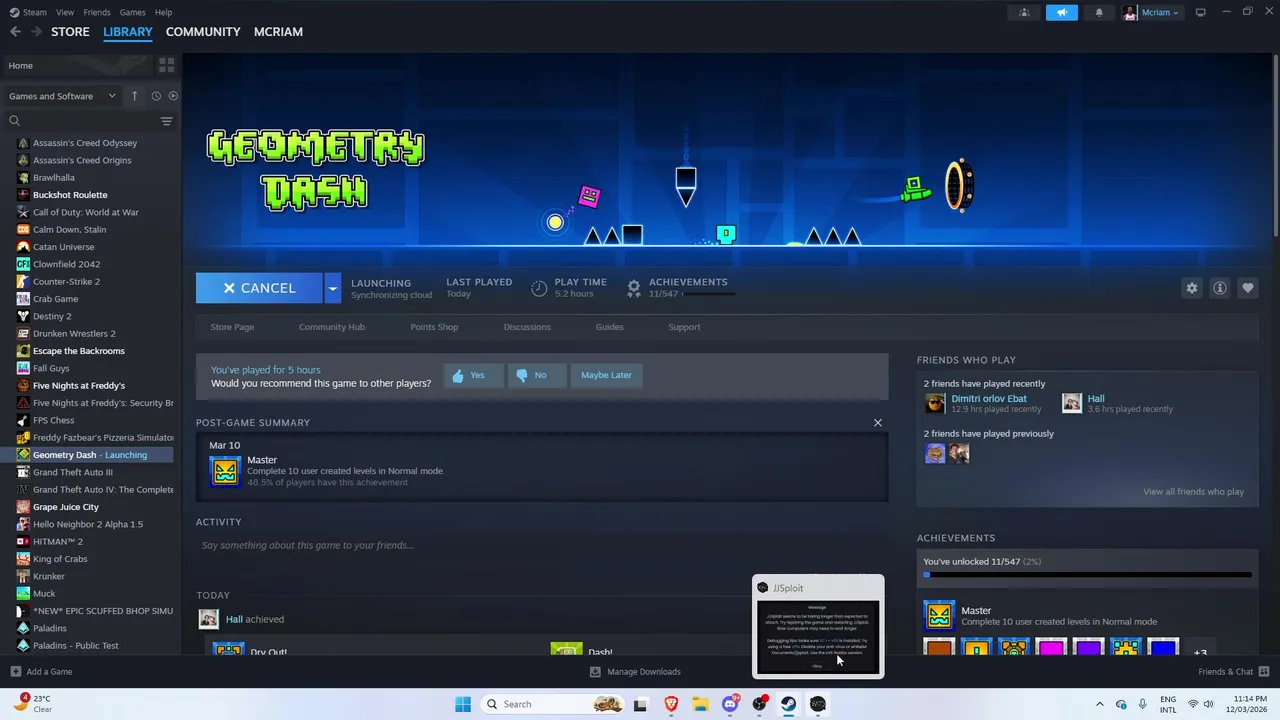The width and height of the screenshot is (1280, 720).
Task: Click Add a Game
Action: (x=41, y=672)
